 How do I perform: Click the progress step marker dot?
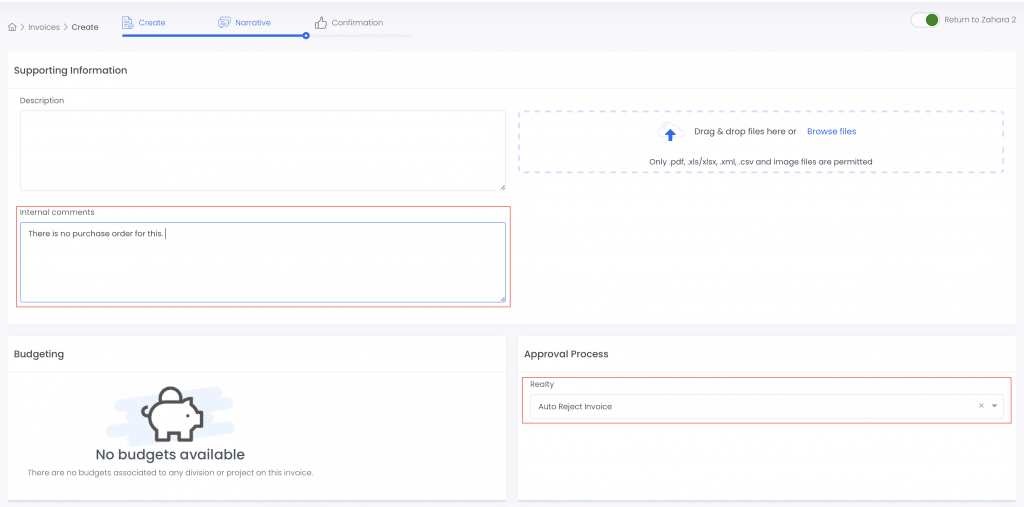coord(306,35)
